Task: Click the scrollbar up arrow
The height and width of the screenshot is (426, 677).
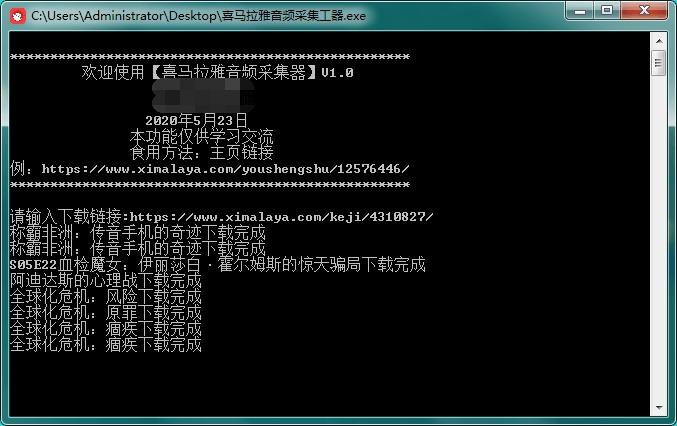Action: tap(659, 41)
